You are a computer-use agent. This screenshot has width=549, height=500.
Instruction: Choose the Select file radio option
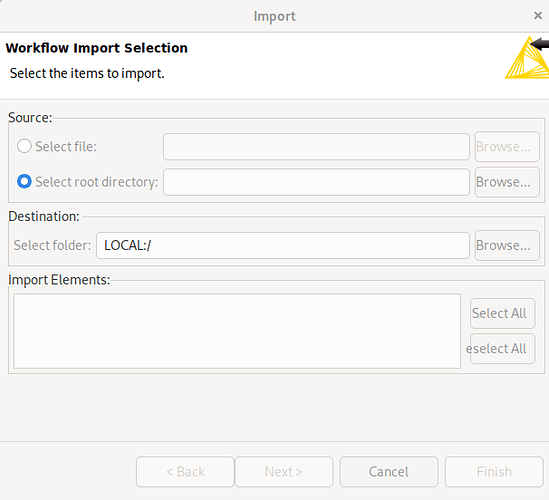[x=25, y=146]
